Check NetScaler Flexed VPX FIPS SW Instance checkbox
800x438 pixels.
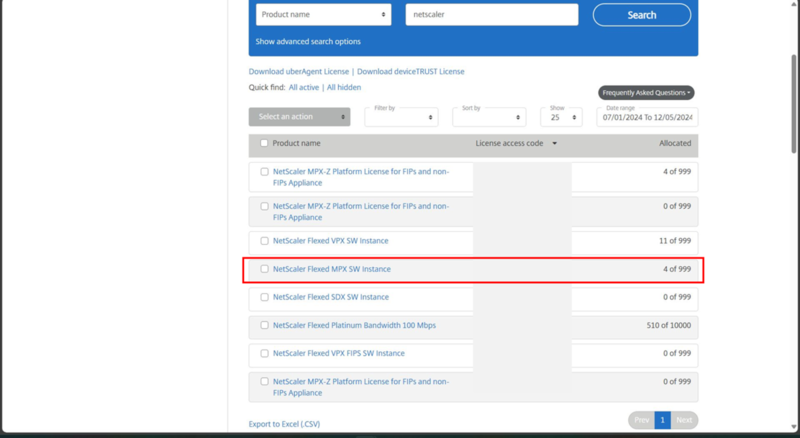tap(264, 353)
